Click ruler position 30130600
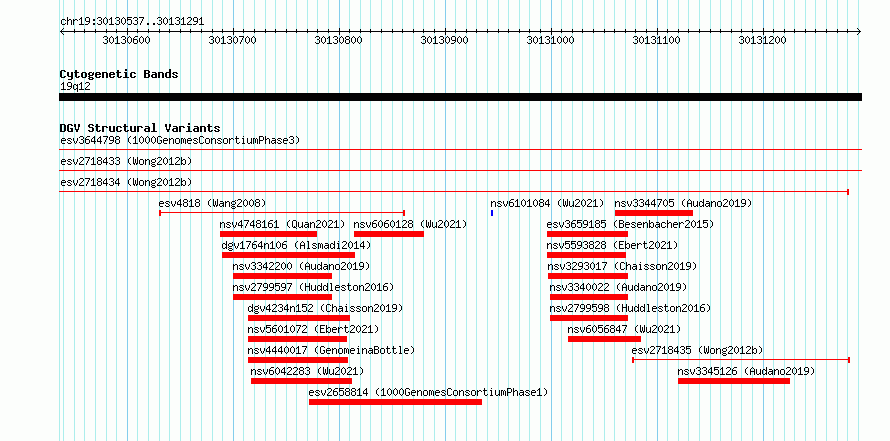The width and height of the screenshot is (890, 441). coord(127,40)
